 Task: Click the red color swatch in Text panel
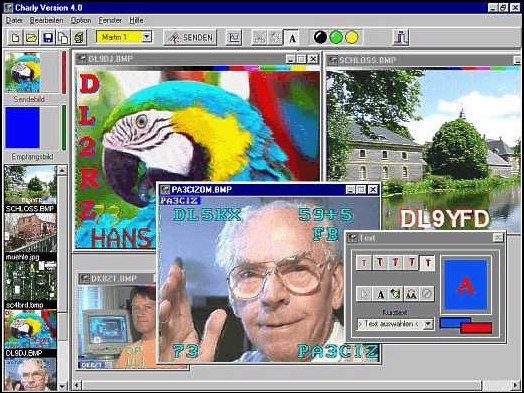click(x=476, y=329)
